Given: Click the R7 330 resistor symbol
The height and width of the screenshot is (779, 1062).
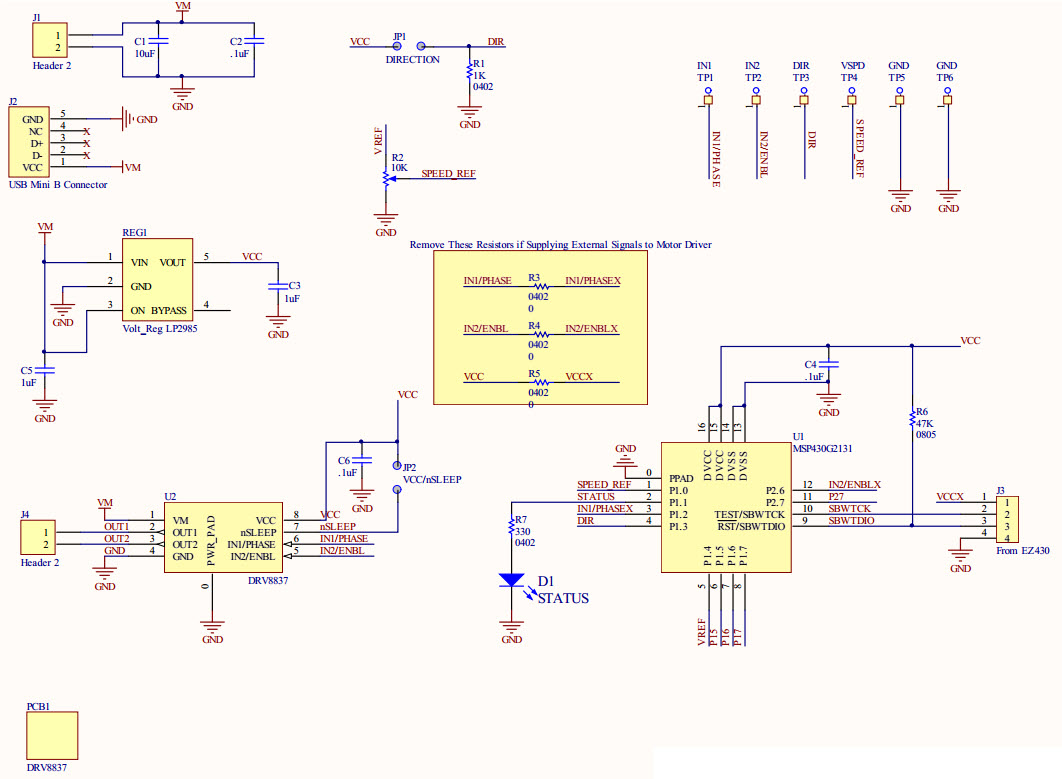Looking at the screenshot, I should pyautogui.click(x=511, y=527).
